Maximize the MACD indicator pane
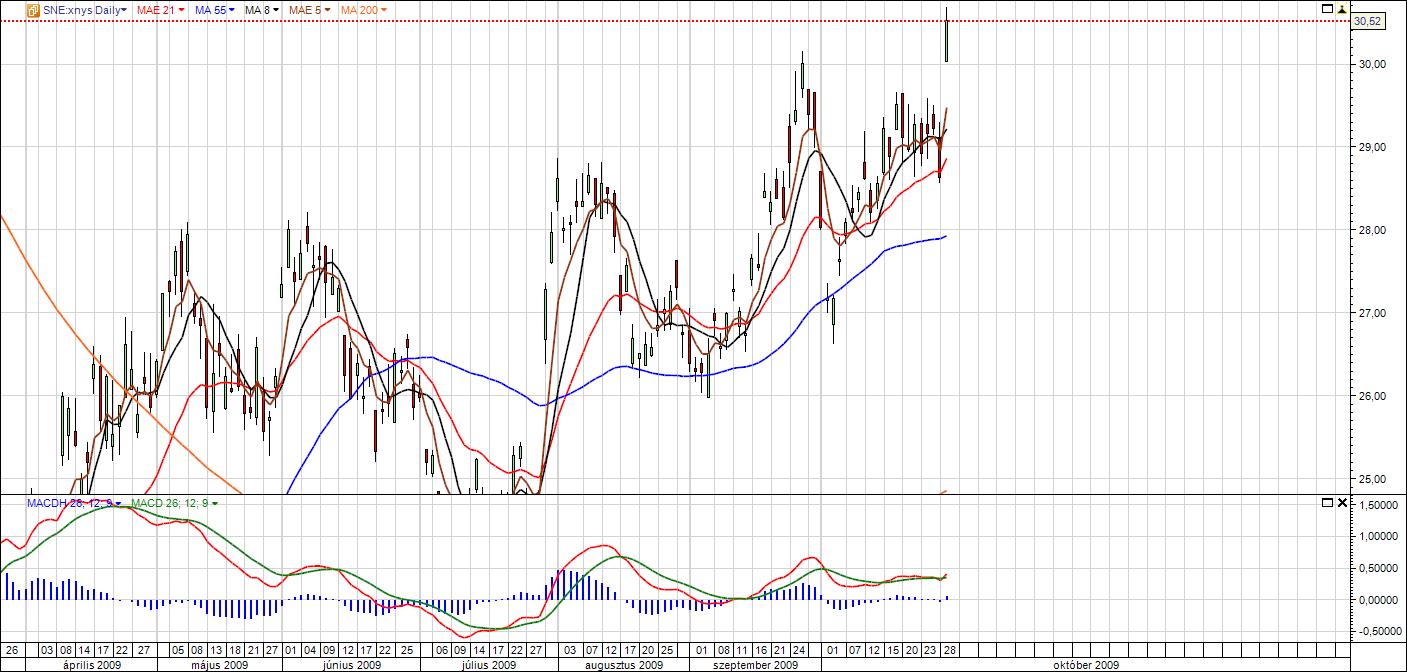 (x=1326, y=502)
